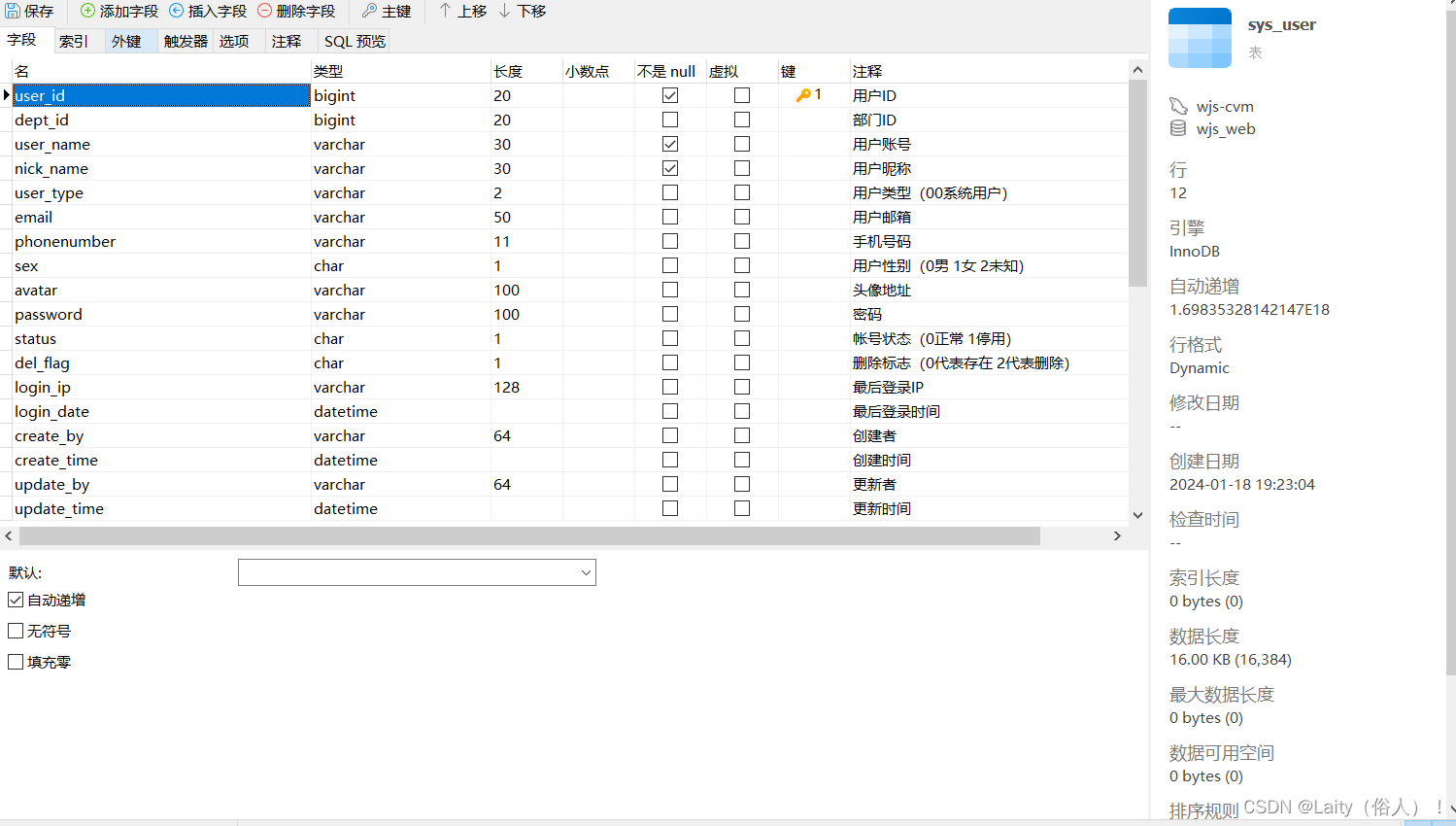Toggle not-null checkbox for nick_name

(670, 168)
